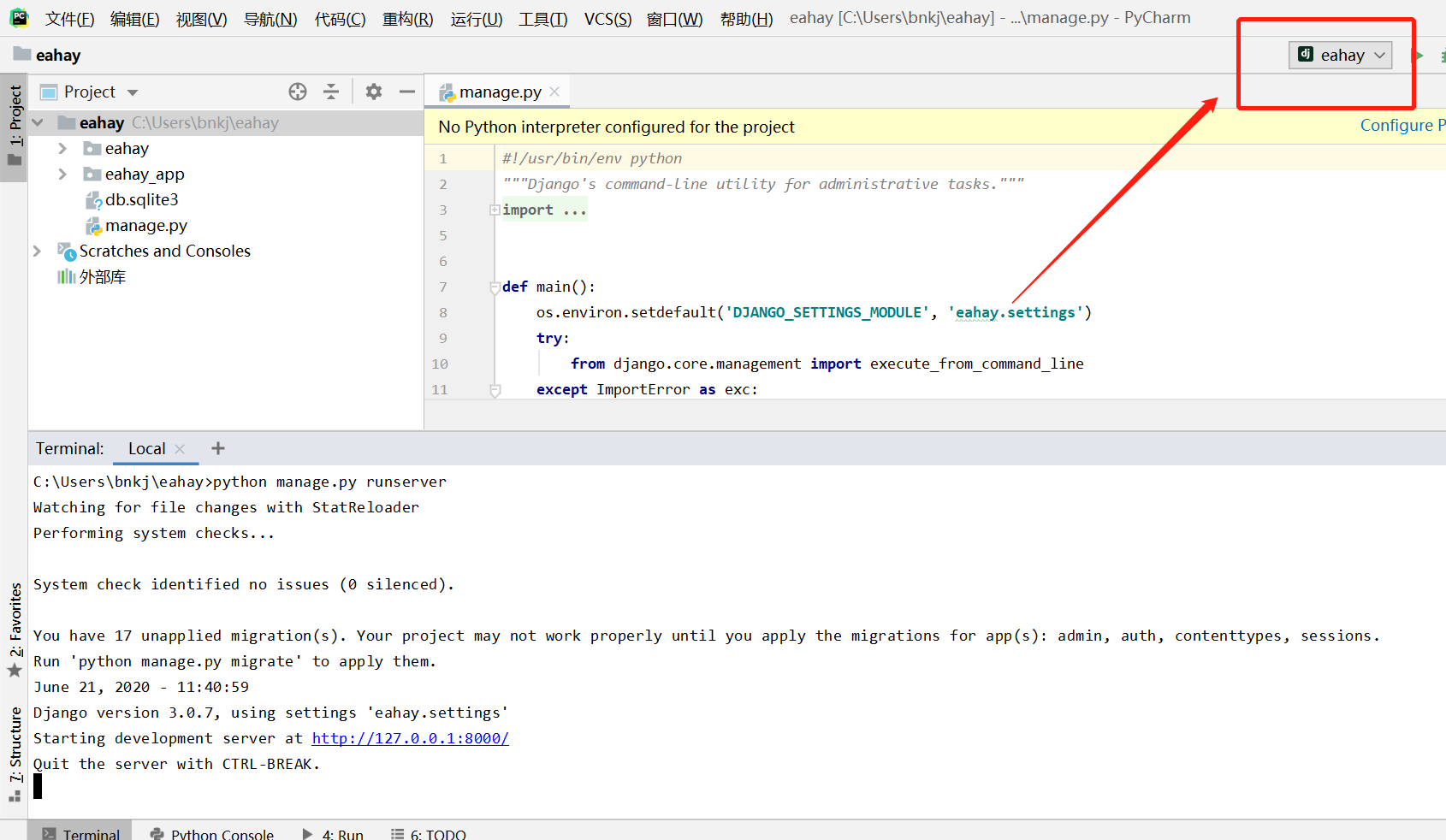
Task: Toggle the 2: Favorites side tool window
Action: point(15,630)
